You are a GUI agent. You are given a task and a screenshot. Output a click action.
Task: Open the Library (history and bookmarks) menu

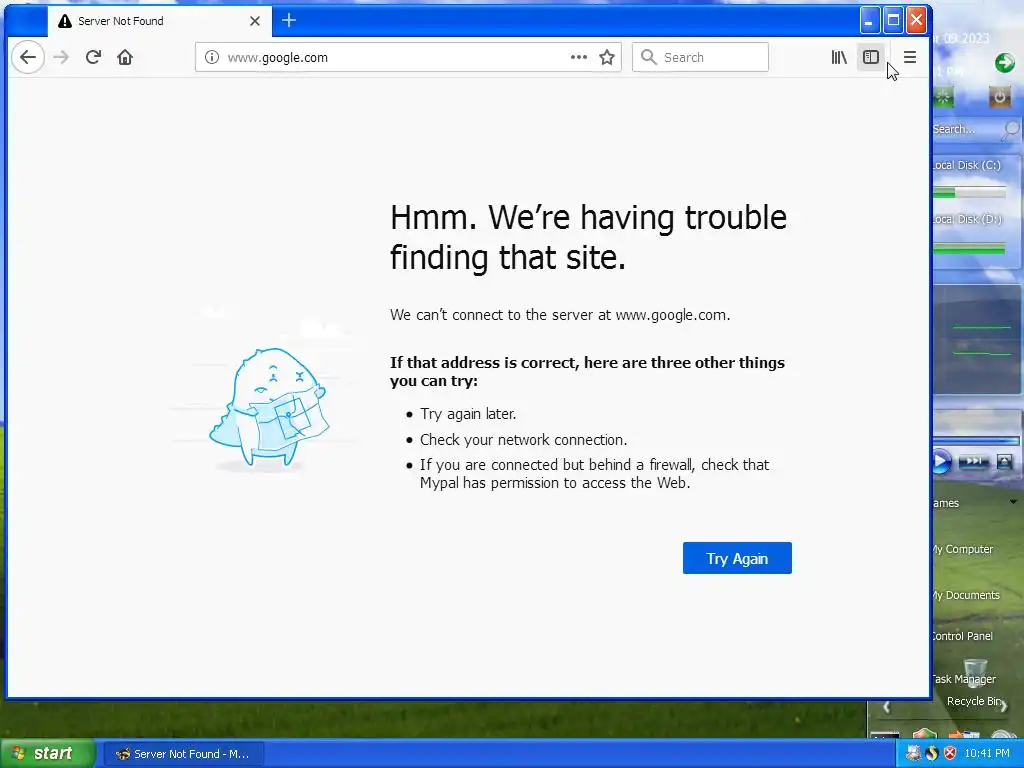click(839, 57)
